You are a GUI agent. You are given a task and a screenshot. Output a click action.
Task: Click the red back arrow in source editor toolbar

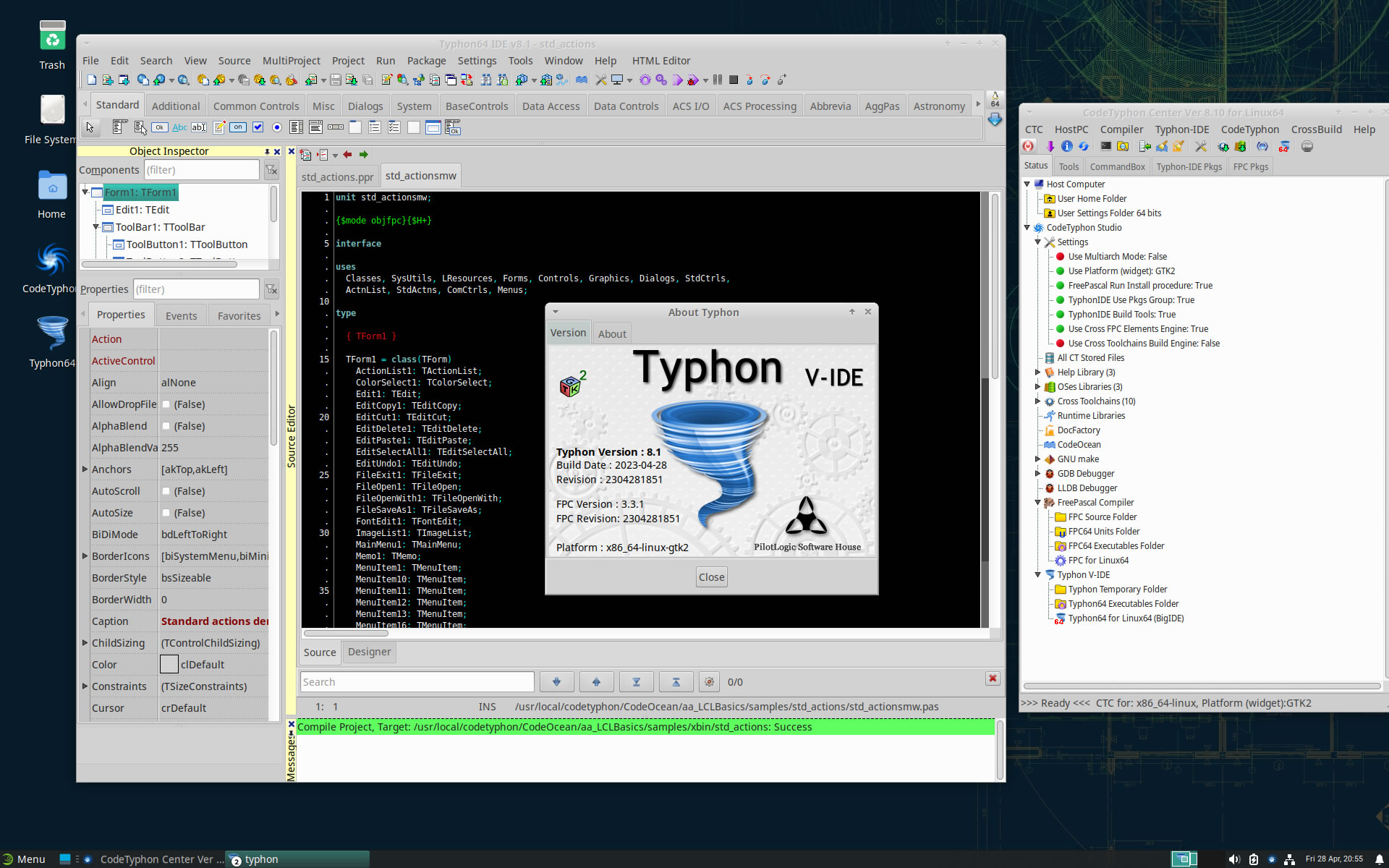point(347,154)
